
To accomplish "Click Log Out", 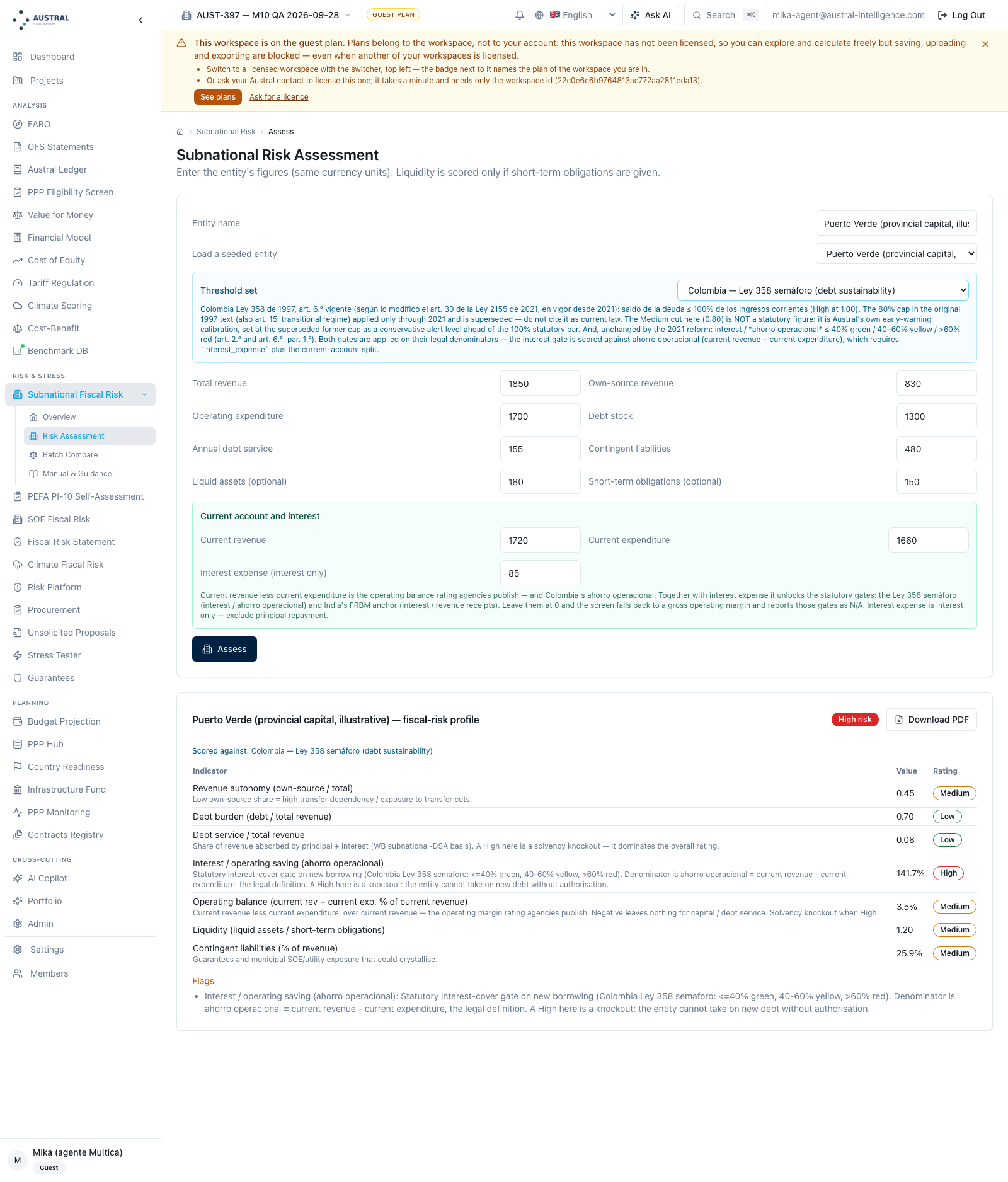I will 961,15.
